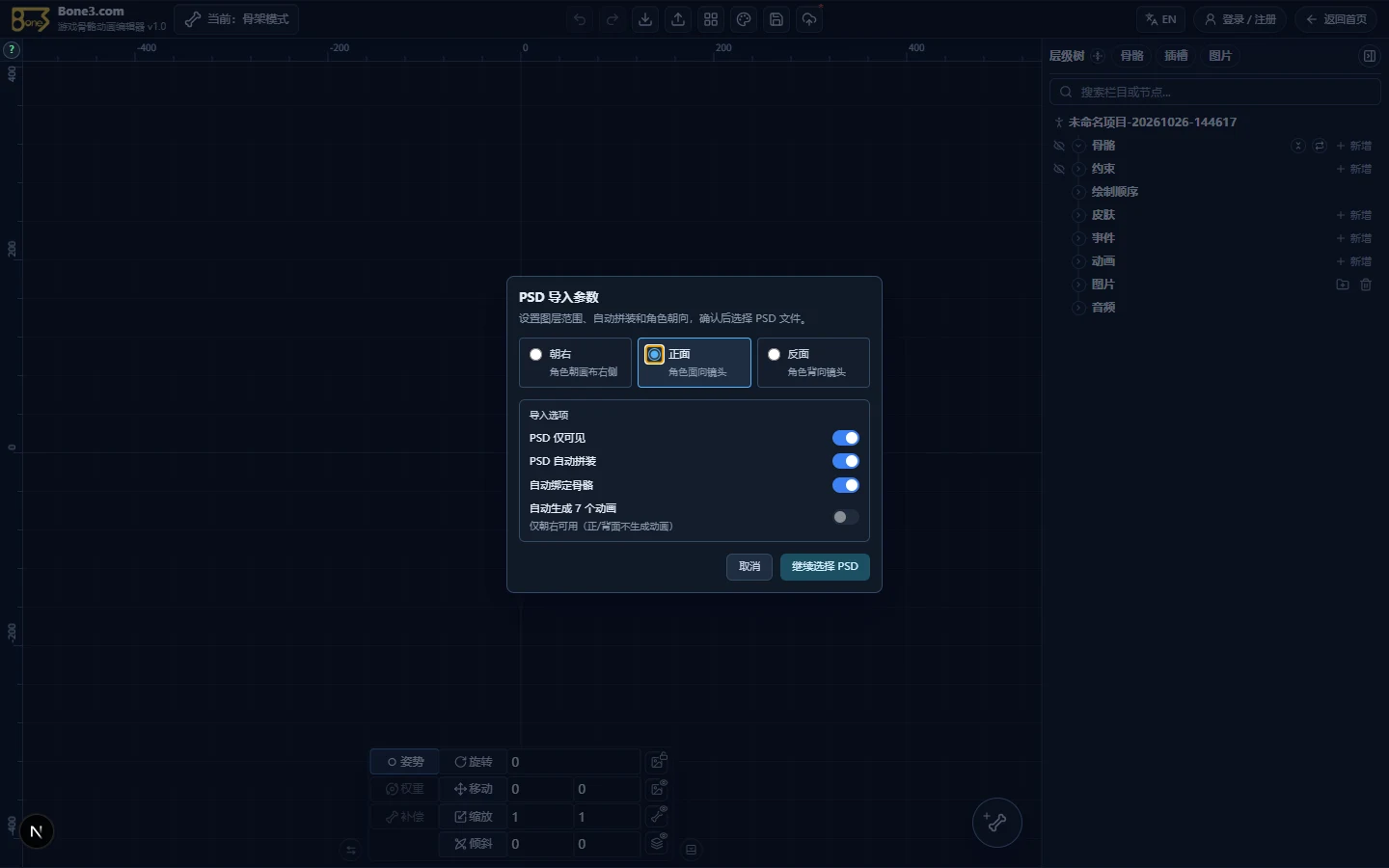The width and height of the screenshot is (1389, 868).
Task: Click the redo arrow in top toolbar
Action: 613,19
